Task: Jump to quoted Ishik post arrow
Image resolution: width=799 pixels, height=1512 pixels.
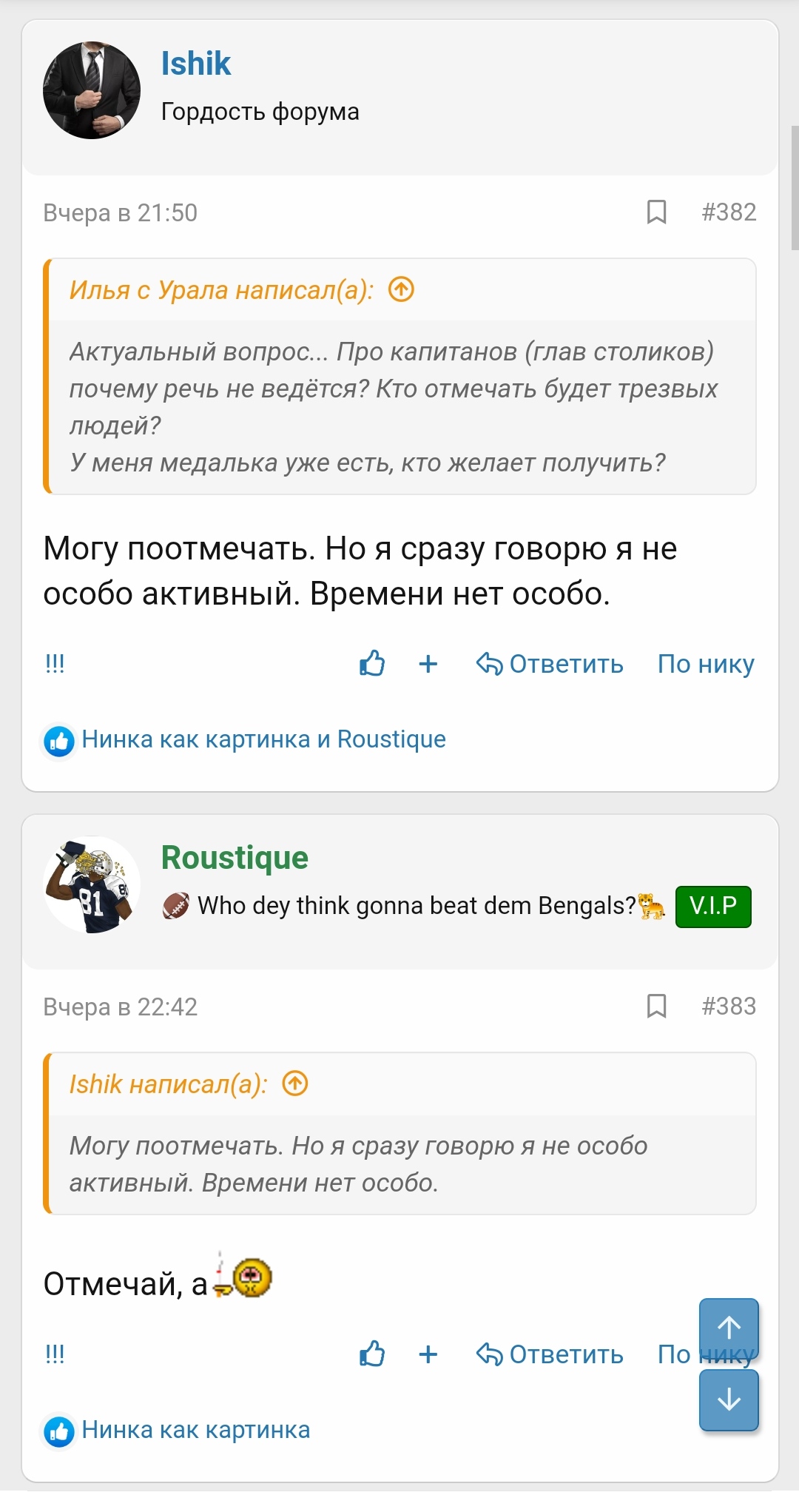Action: coord(295,1083)
